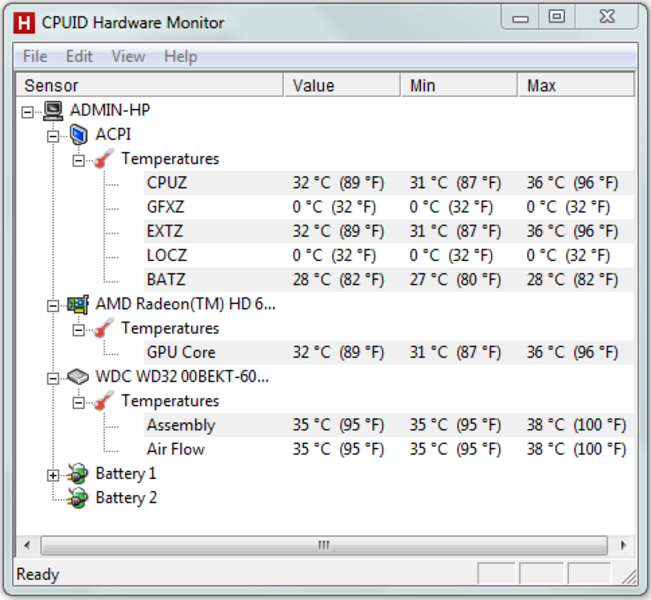Viewport: 651px width, 600px height.
Task: Select the ADMIN-HP tree label
Action: point(110,110)
